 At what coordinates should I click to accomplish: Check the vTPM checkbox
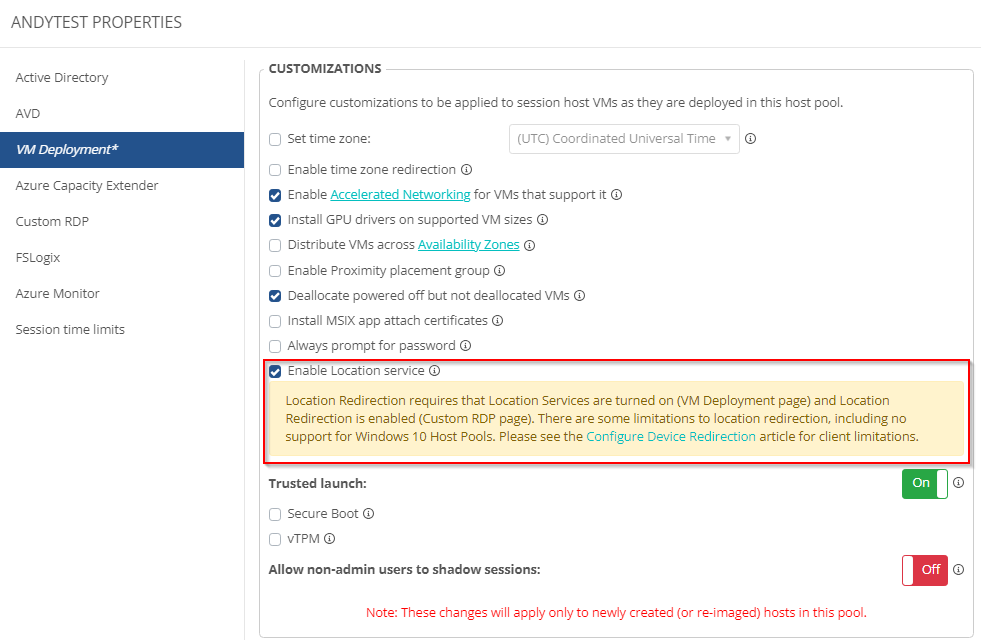(x=275, y=540)
